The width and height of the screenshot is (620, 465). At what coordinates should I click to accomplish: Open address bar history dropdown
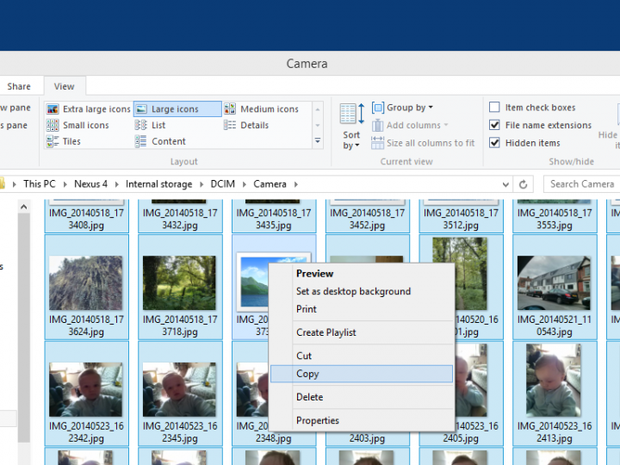[506, 184]
